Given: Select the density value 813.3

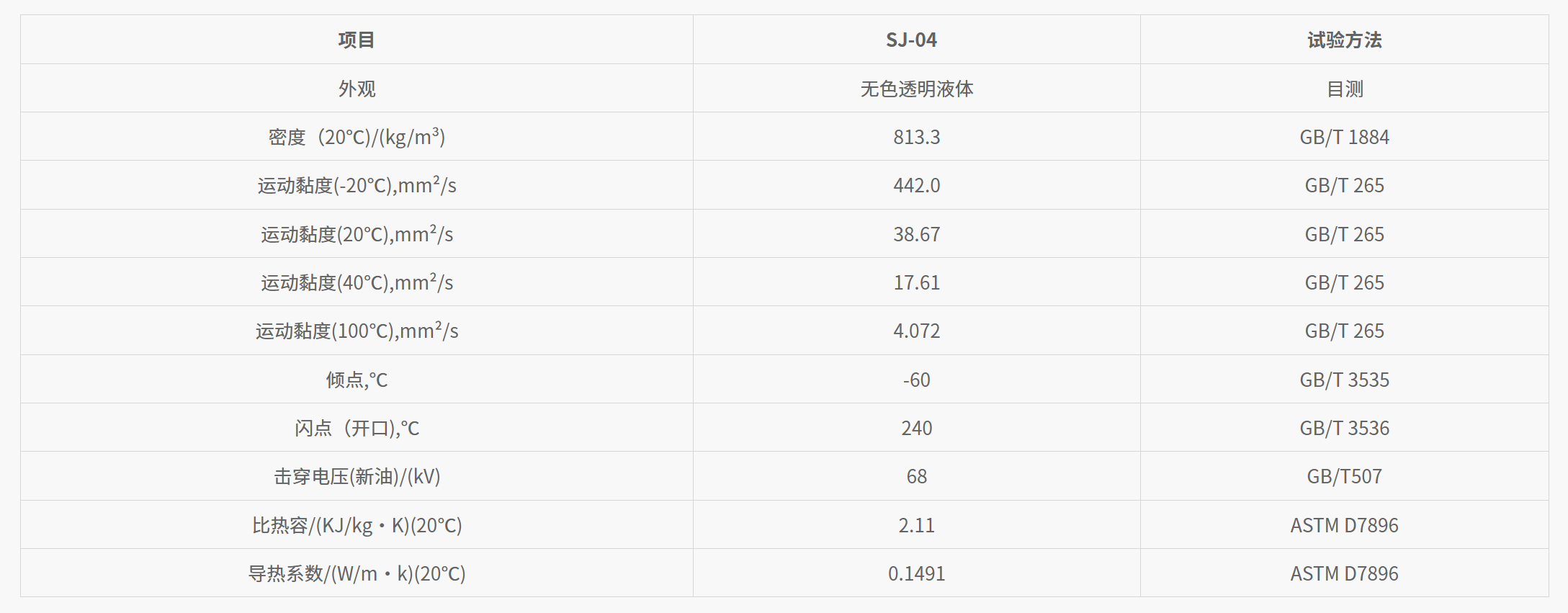Looking at the screenshot, I should coord(916,137).
